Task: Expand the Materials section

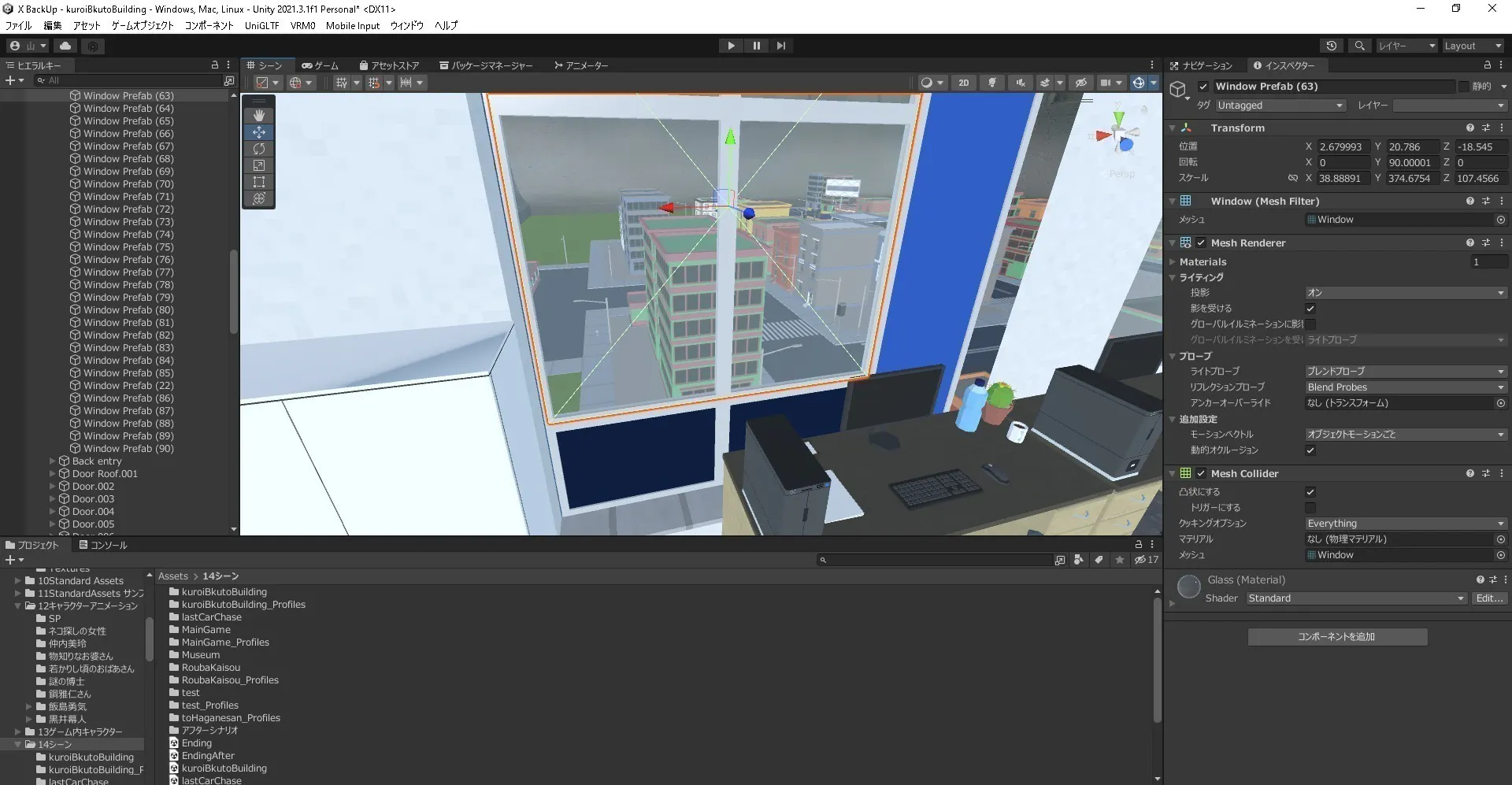Action: 1173,262
